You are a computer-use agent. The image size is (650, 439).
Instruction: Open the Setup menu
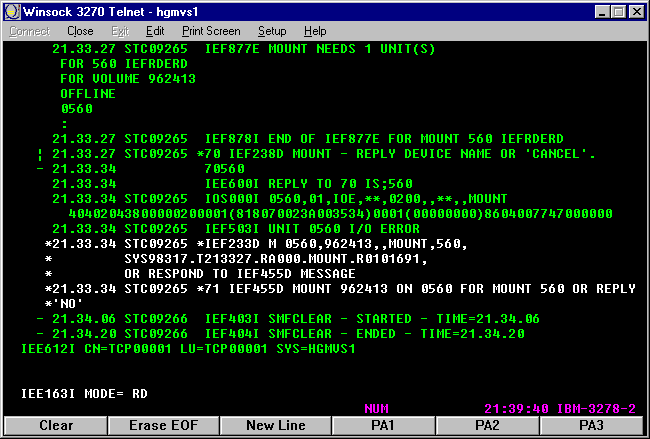[272, 31]
